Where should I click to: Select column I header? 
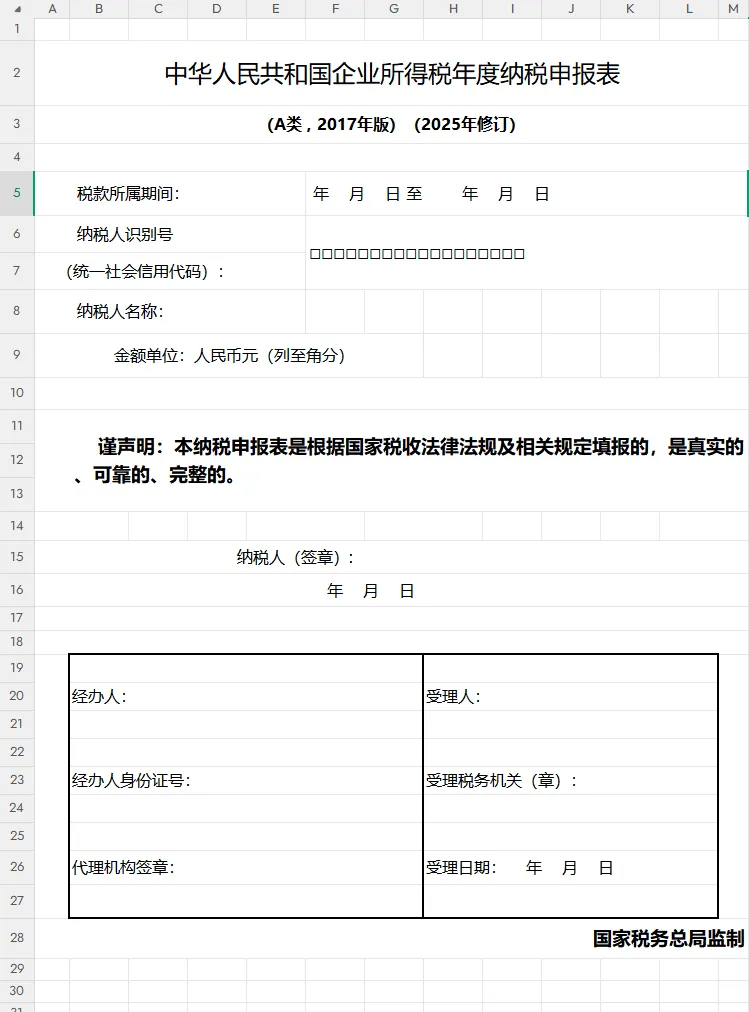pyautogui.click(x=512, y=9)
